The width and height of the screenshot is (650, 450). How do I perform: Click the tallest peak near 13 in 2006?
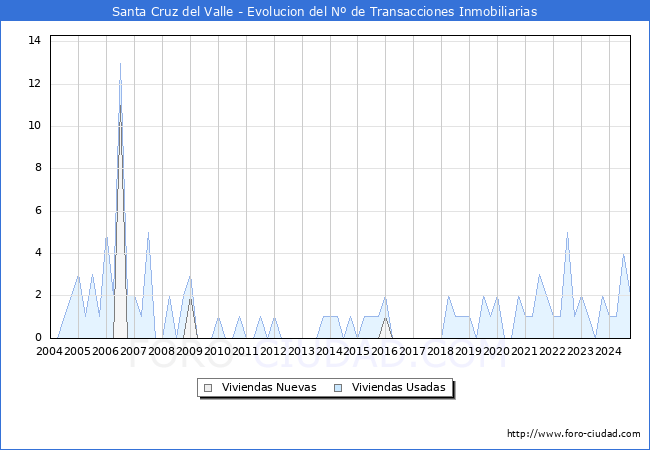tap(121, 64)
